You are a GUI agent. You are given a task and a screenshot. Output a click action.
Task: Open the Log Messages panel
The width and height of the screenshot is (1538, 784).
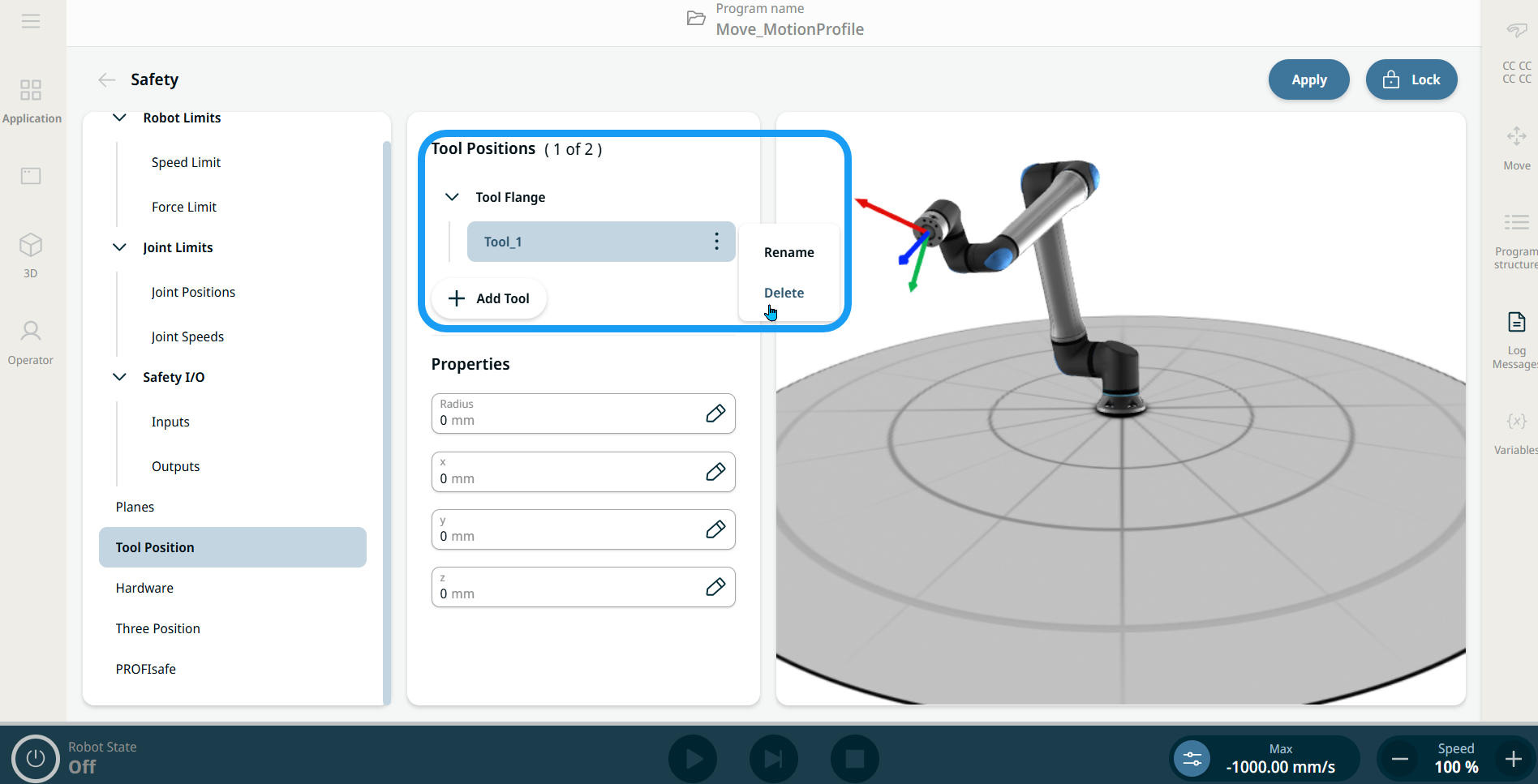coord(1515,339)
